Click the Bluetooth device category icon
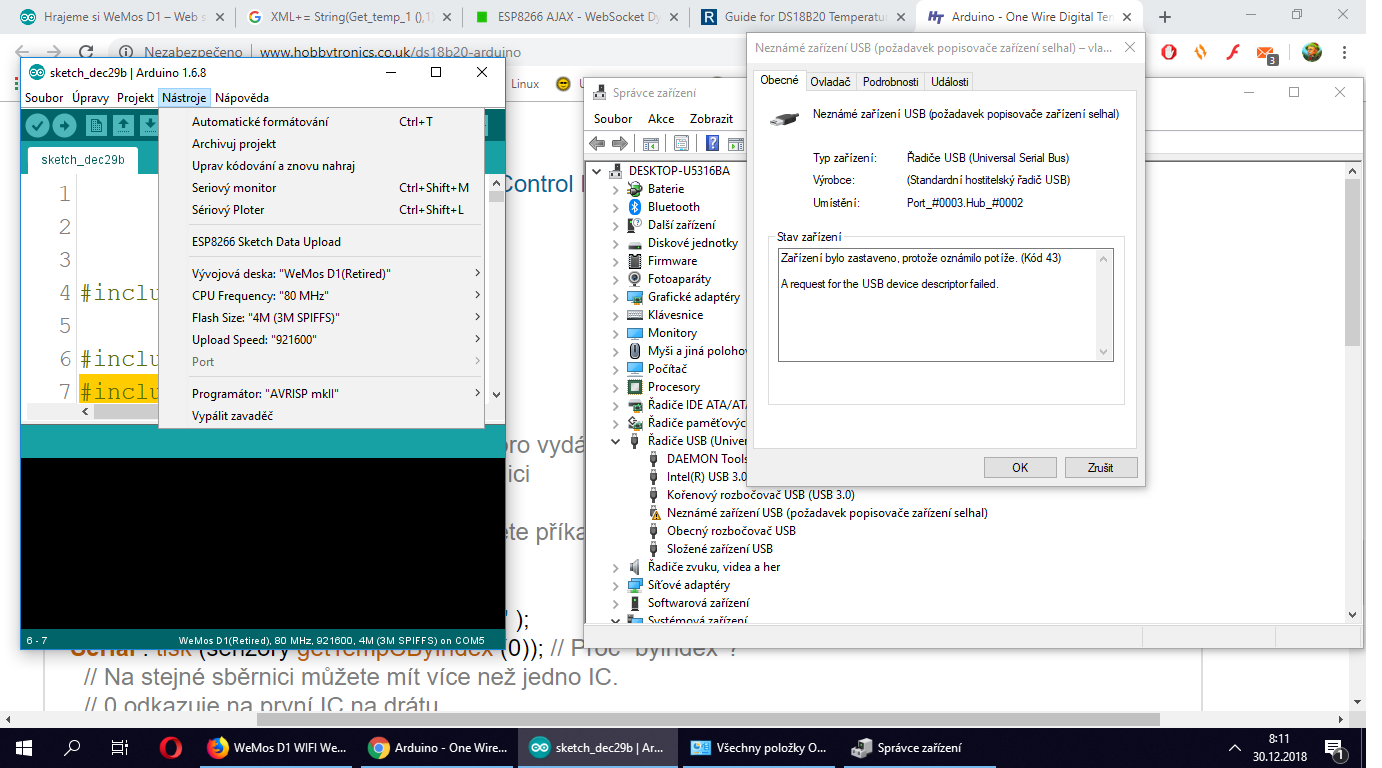 tap(635, 207)
